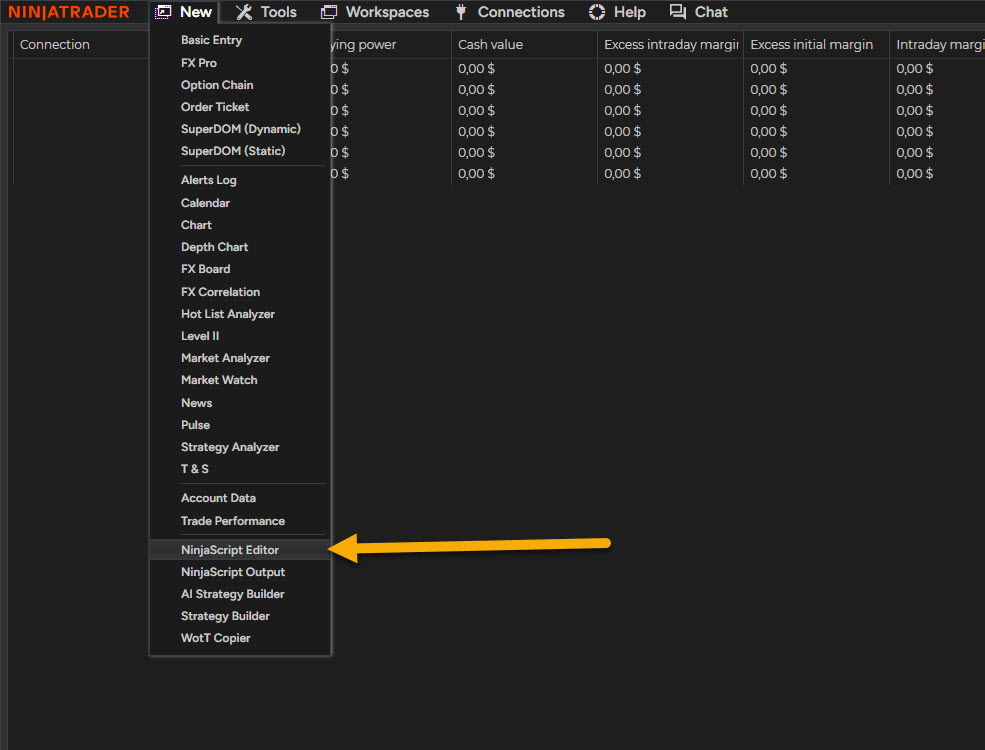The image size is (985, 750).
Task: Open the Help menu label
Action: [629, 12]
